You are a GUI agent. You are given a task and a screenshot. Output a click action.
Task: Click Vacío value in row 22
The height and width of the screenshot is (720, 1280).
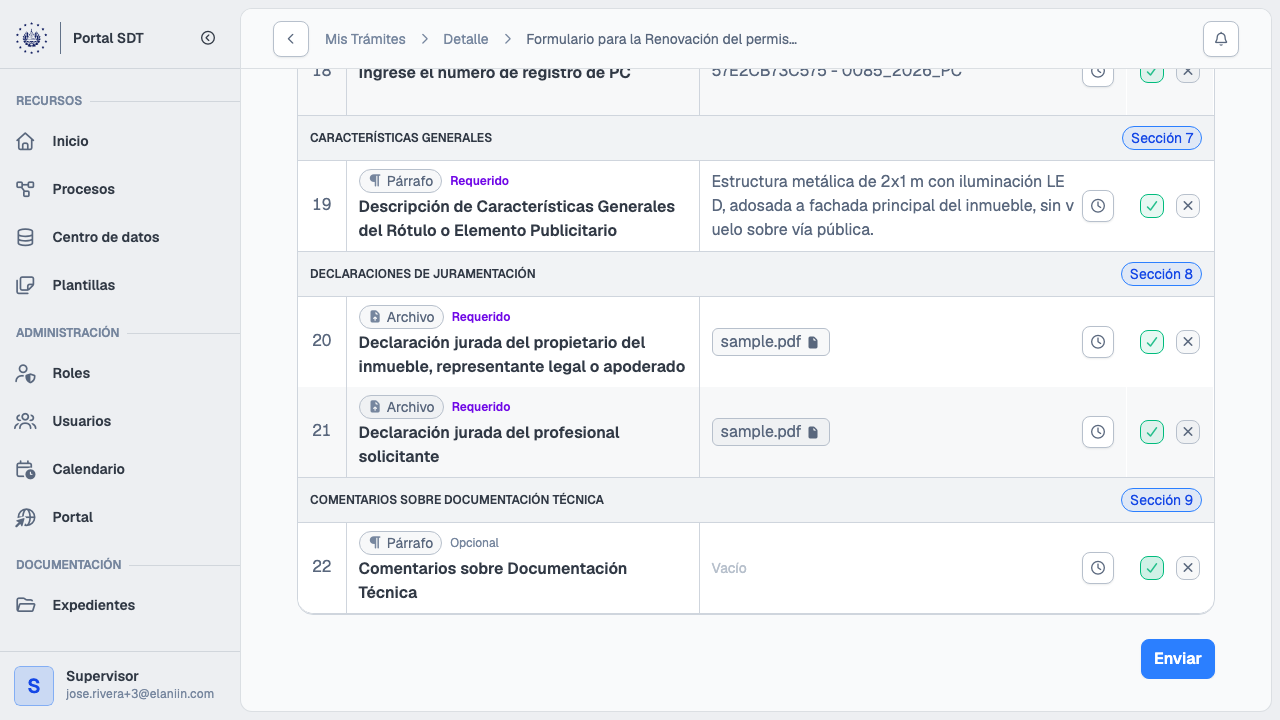[x=729, y=568]
